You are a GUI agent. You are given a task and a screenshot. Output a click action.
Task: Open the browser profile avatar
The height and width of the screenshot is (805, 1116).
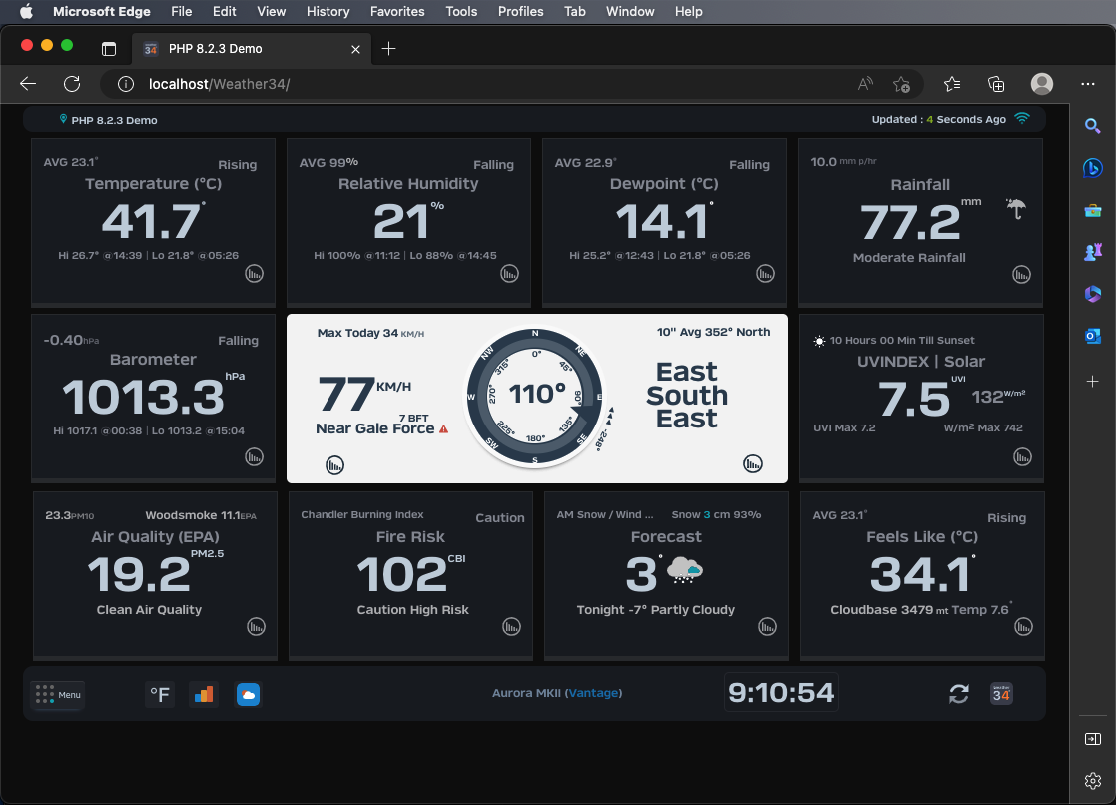click(x=1042, y=84)
